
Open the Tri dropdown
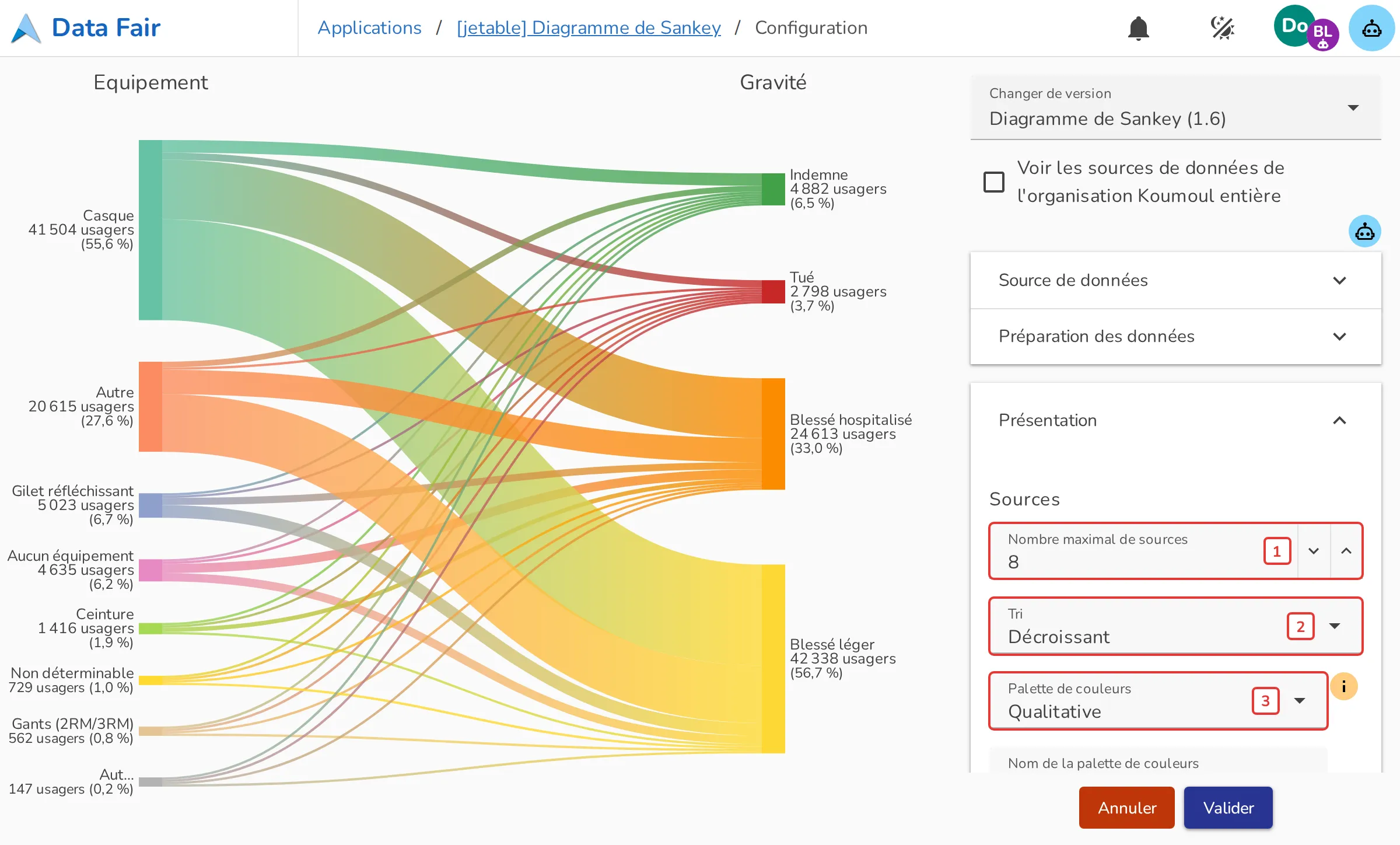(1175, 626)
